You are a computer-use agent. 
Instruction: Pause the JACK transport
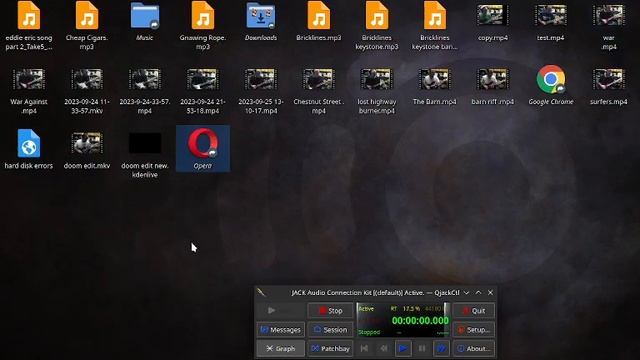[x=422, y=349]
